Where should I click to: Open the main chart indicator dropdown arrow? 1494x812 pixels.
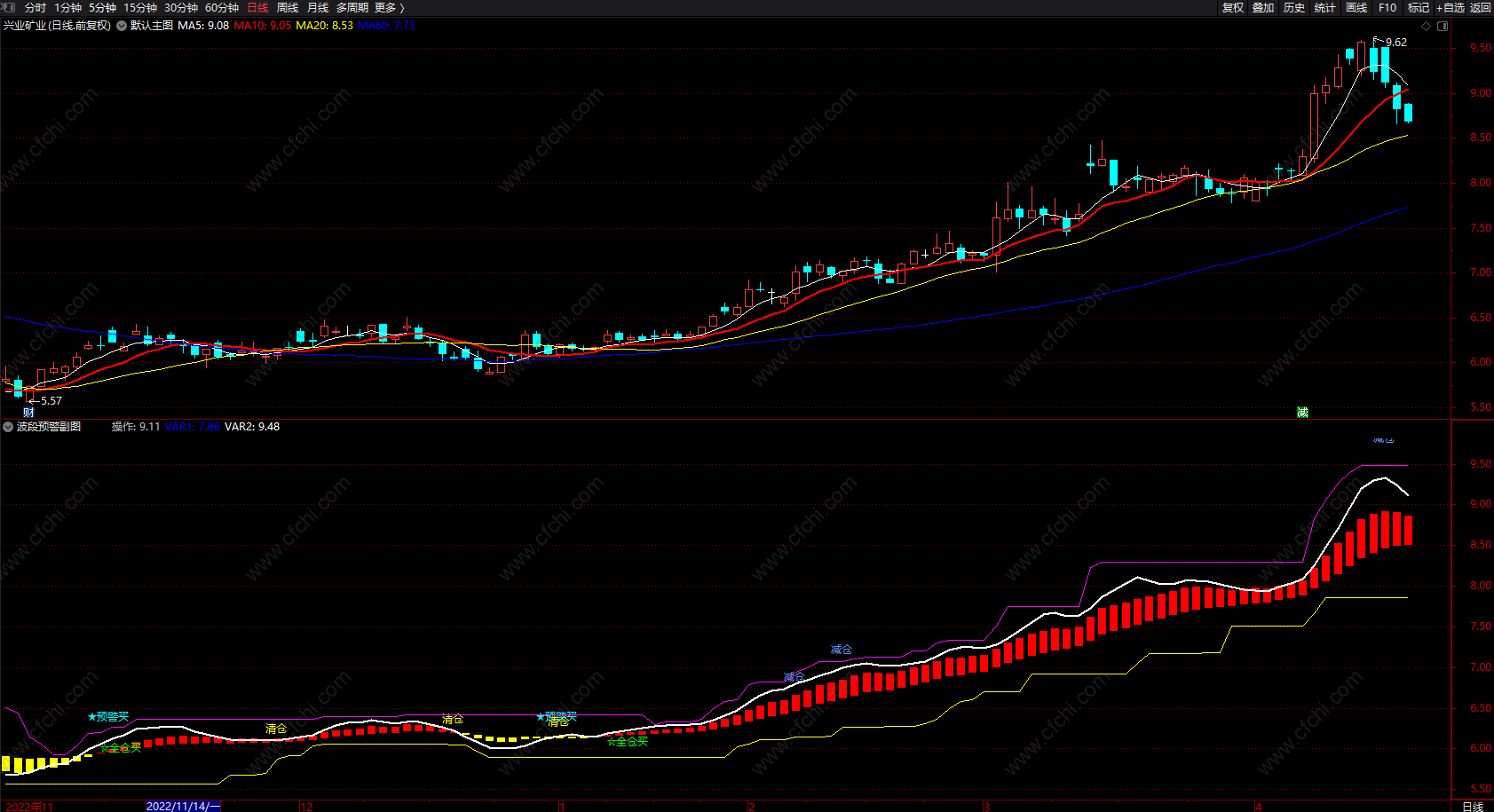tap(121, 26)
